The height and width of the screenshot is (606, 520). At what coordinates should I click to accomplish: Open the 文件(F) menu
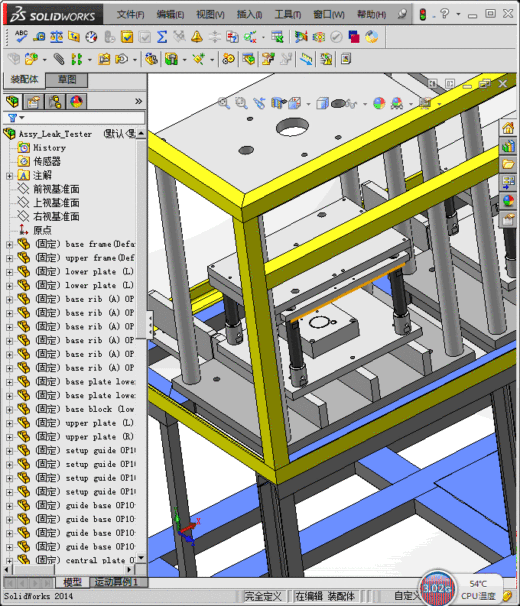130,15
